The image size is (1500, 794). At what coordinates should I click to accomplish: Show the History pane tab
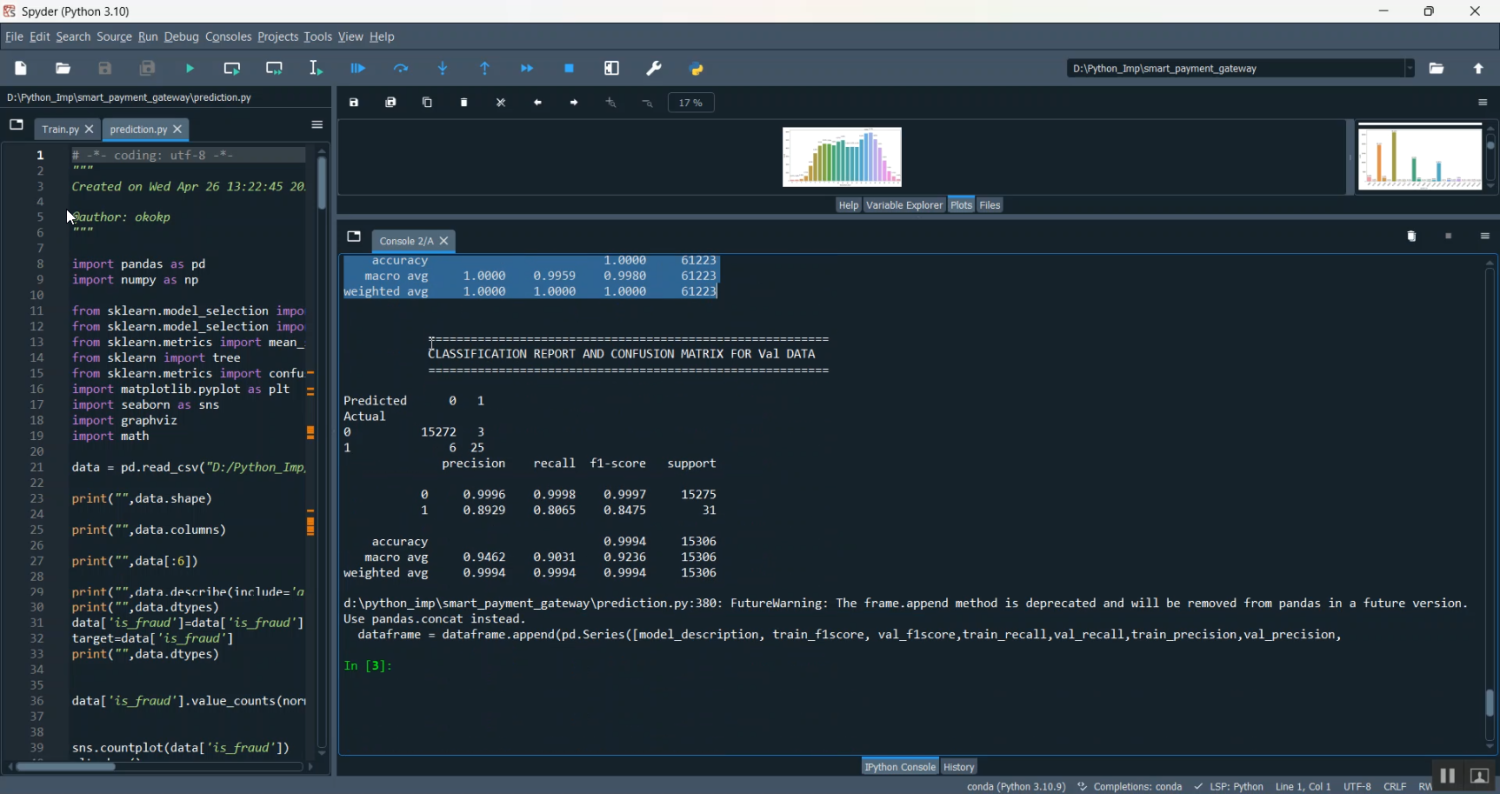(958, 767)
